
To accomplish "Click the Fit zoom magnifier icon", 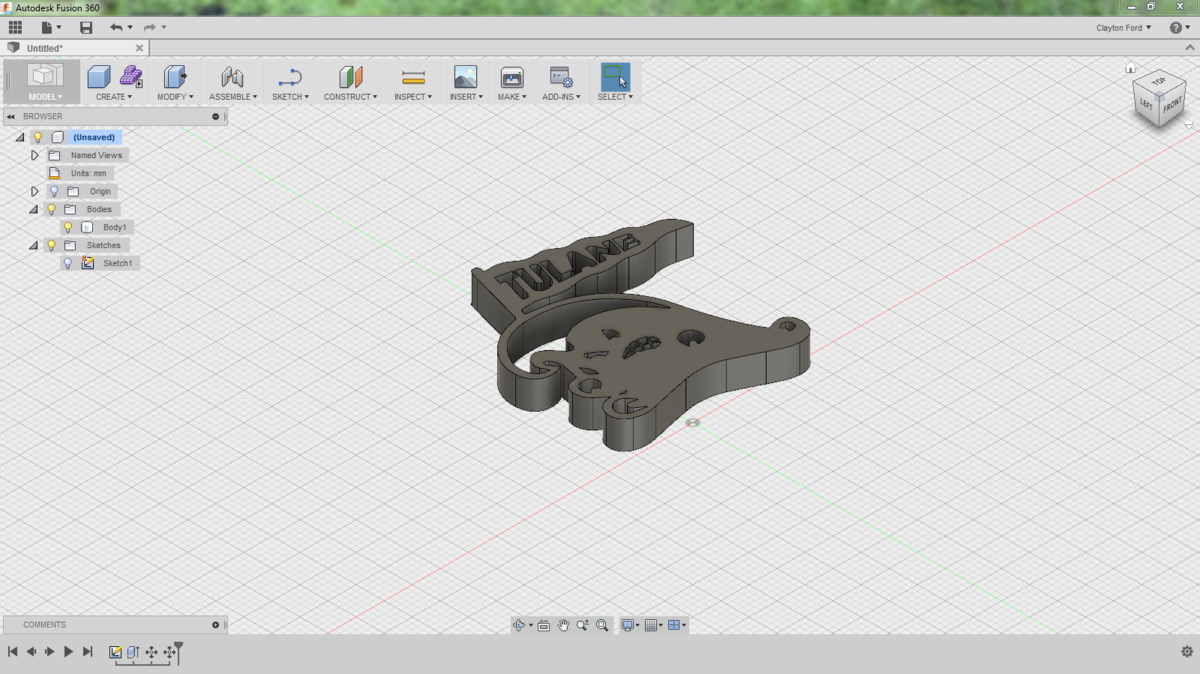I will point(602,625).
